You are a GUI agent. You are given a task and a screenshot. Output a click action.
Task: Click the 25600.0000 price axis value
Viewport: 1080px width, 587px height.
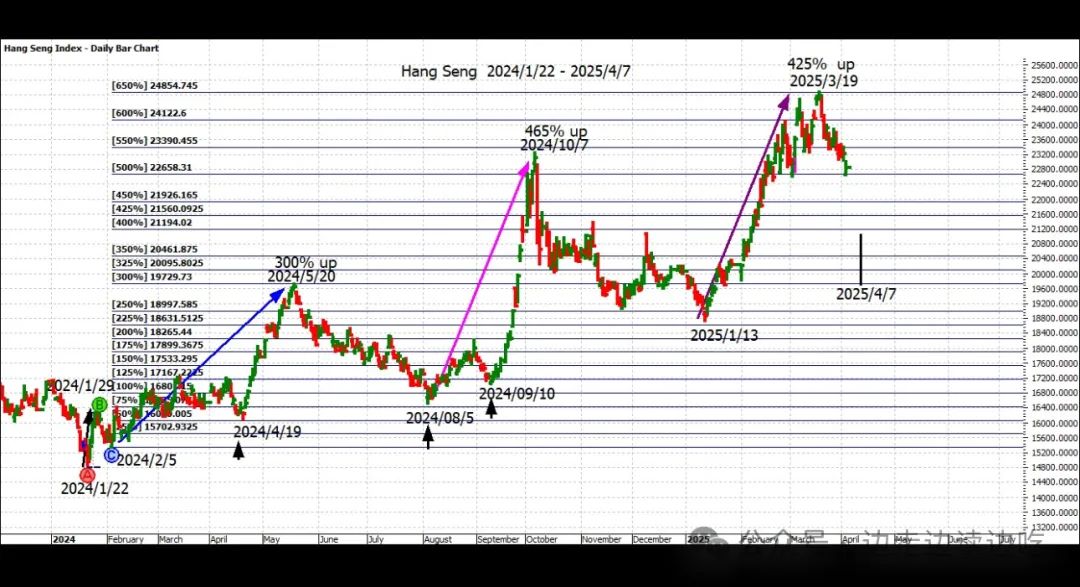[1054, 65]
